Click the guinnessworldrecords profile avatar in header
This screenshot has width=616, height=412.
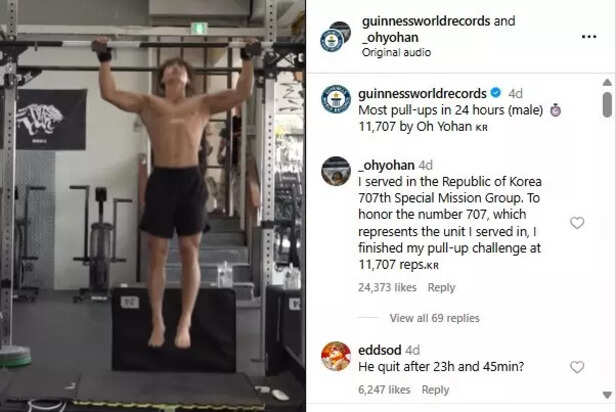click(332, 40)
